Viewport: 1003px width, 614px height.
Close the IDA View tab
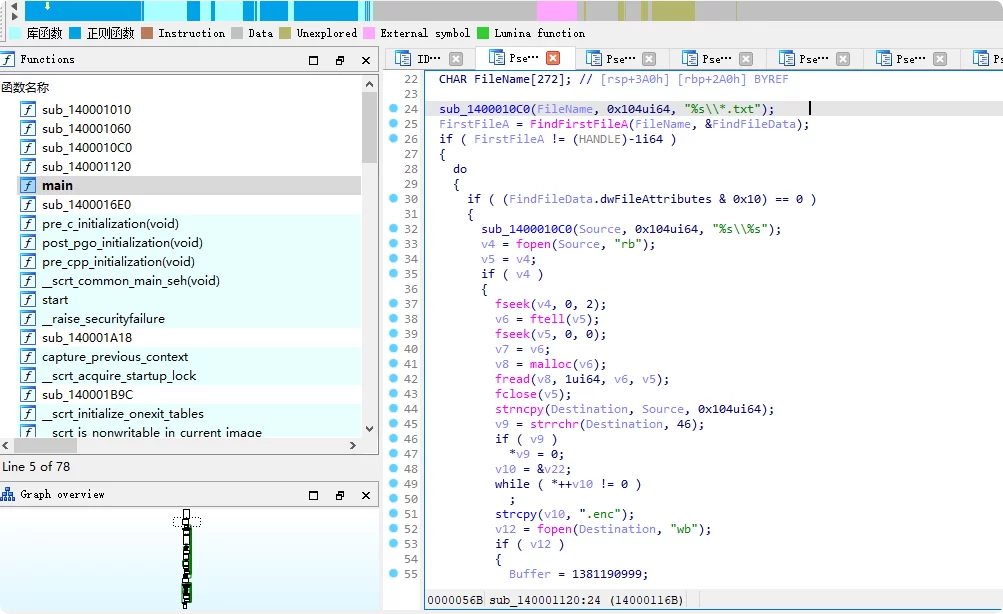tap(456, 59)
